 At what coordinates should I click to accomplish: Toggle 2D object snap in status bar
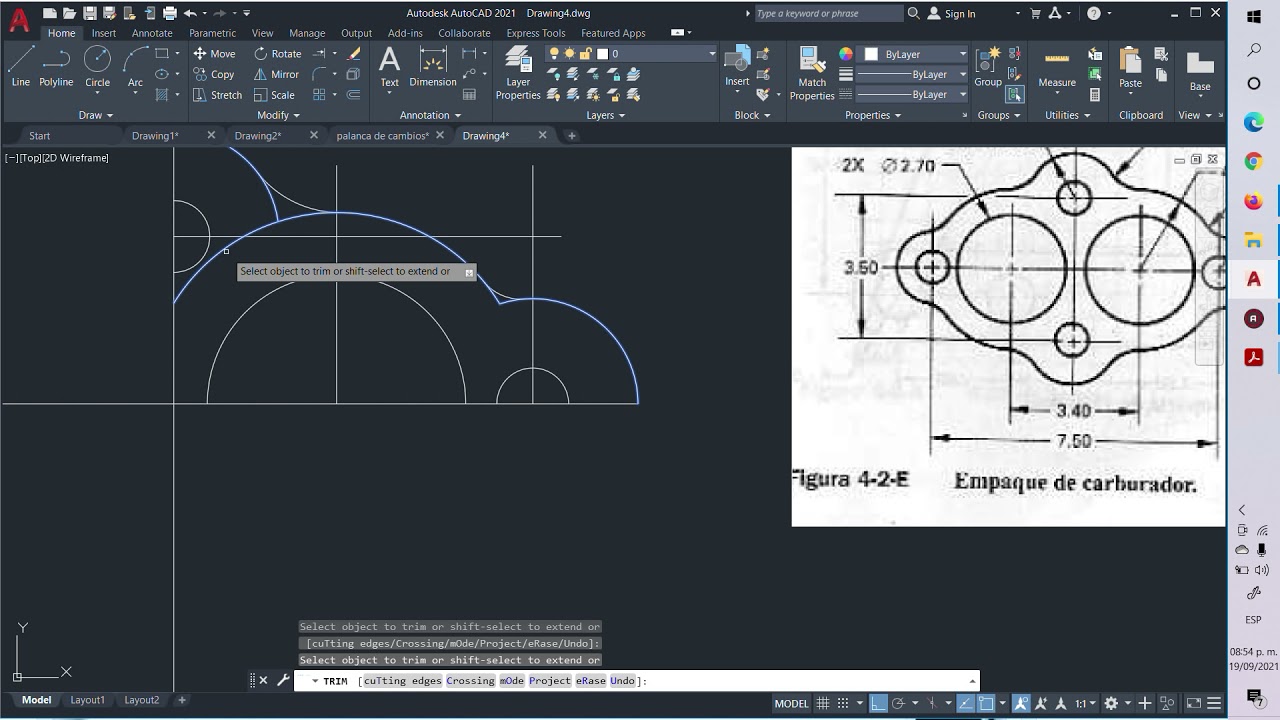point(985,703)
